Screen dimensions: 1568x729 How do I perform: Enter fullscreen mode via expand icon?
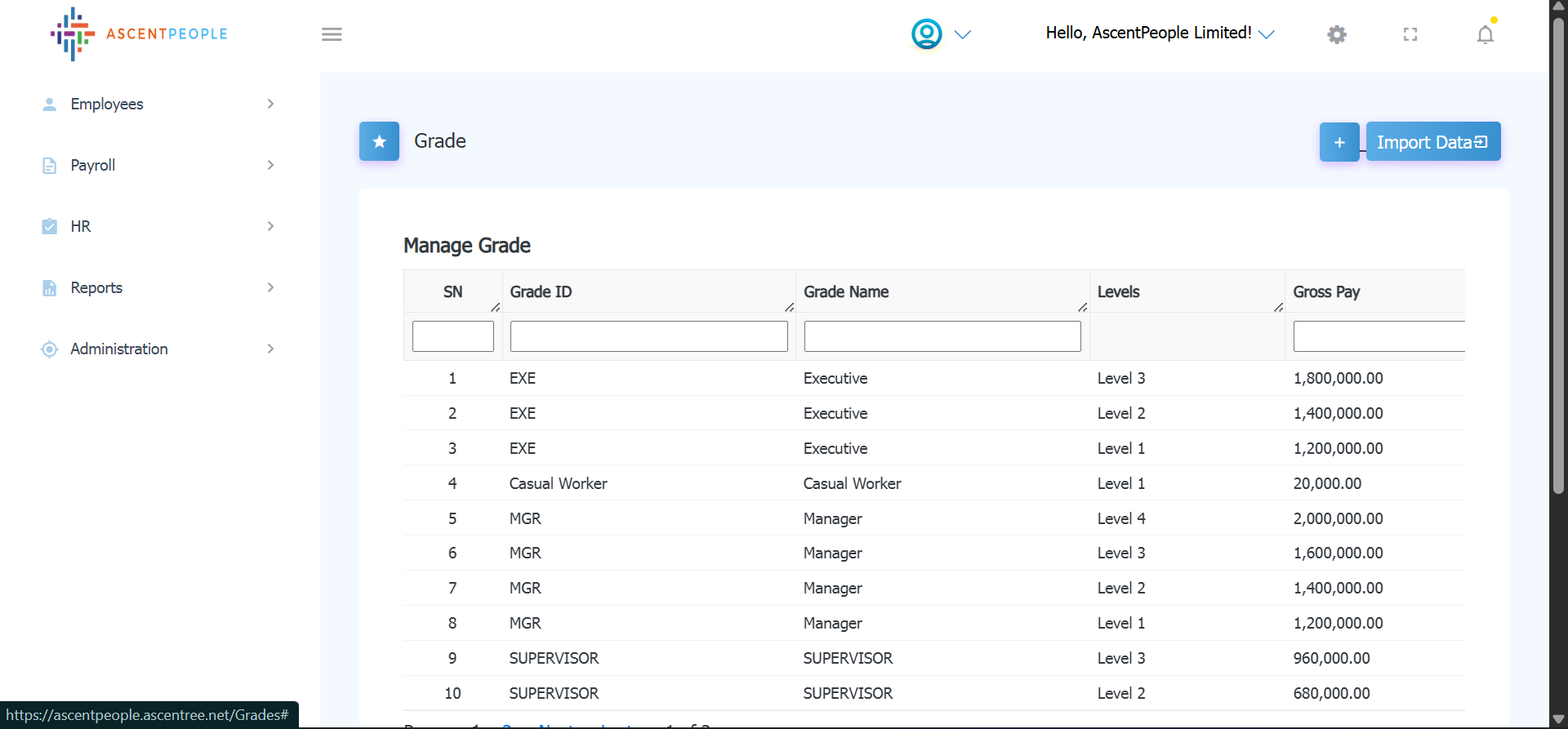coord(1410,34)
